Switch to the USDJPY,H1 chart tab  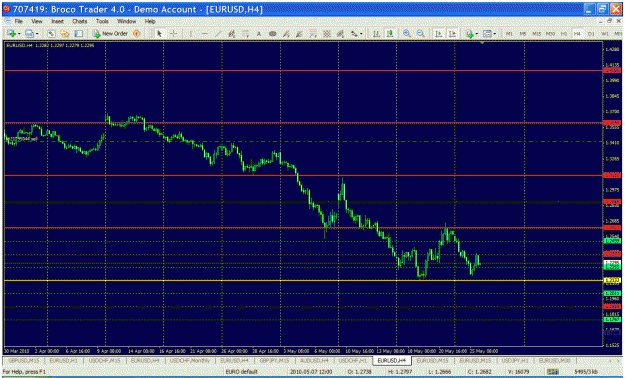click(x=514, y=360)
